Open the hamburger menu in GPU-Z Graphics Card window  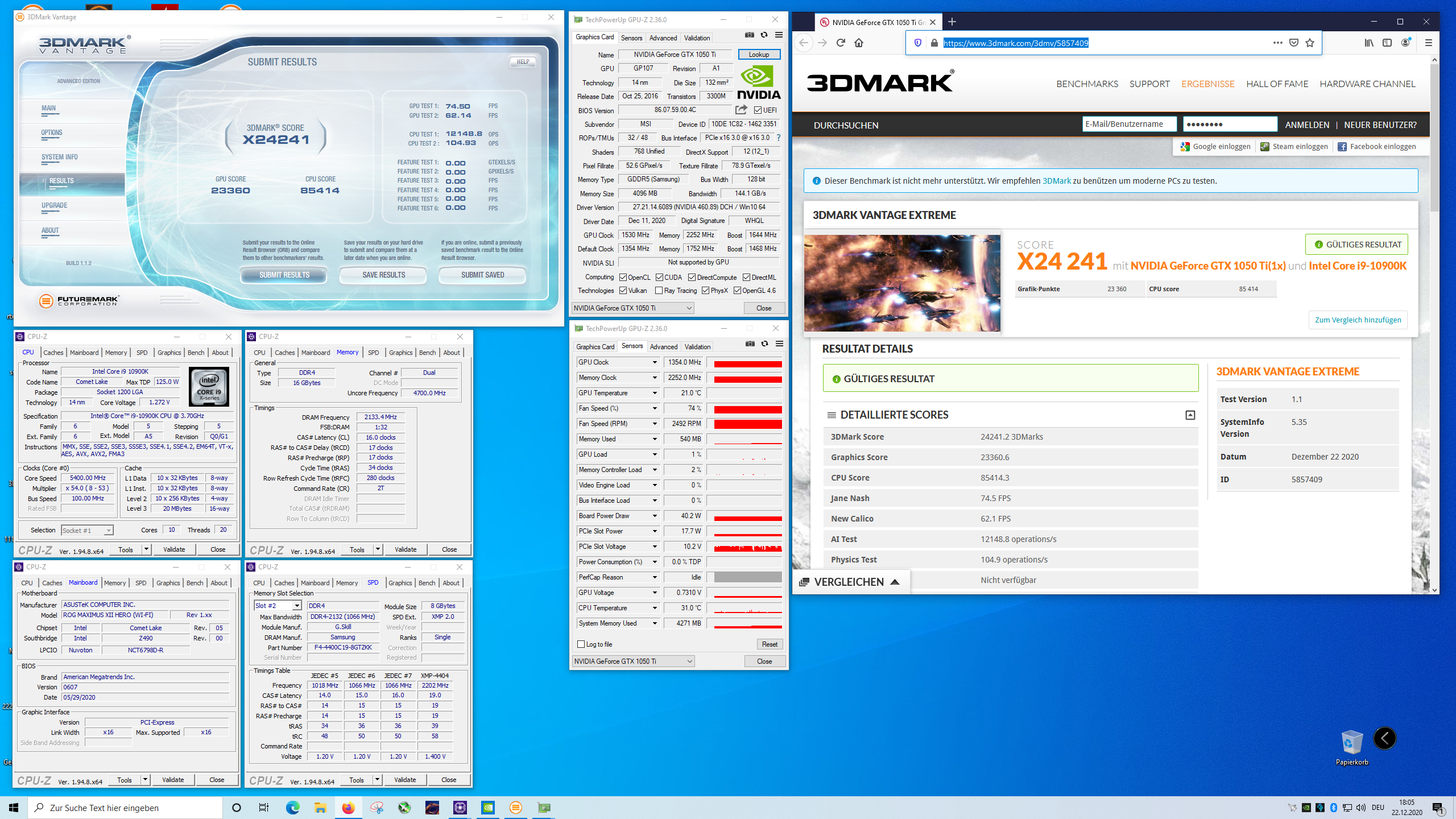[x=779, y=35]
